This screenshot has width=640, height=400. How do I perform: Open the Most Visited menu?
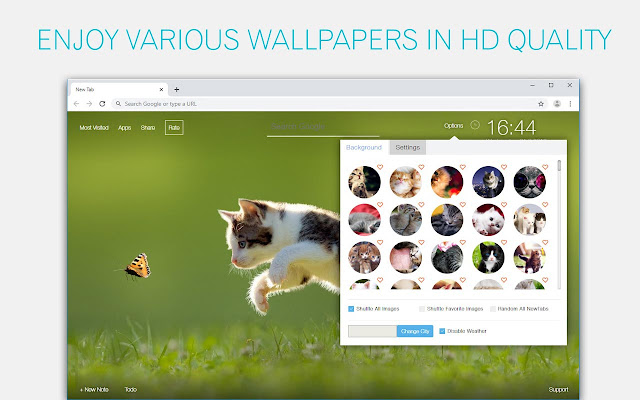coord(94,127)
